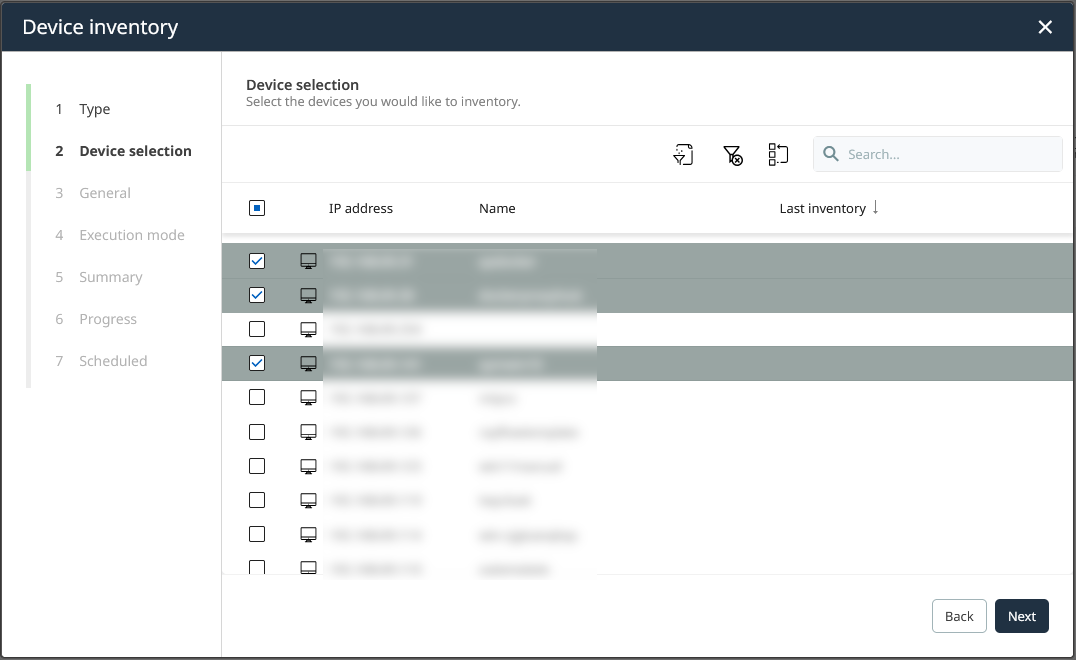The width and height of the screenshot is (1076, 660).
Task: Sort by the Name column header
Action: (x=497, y=209)
